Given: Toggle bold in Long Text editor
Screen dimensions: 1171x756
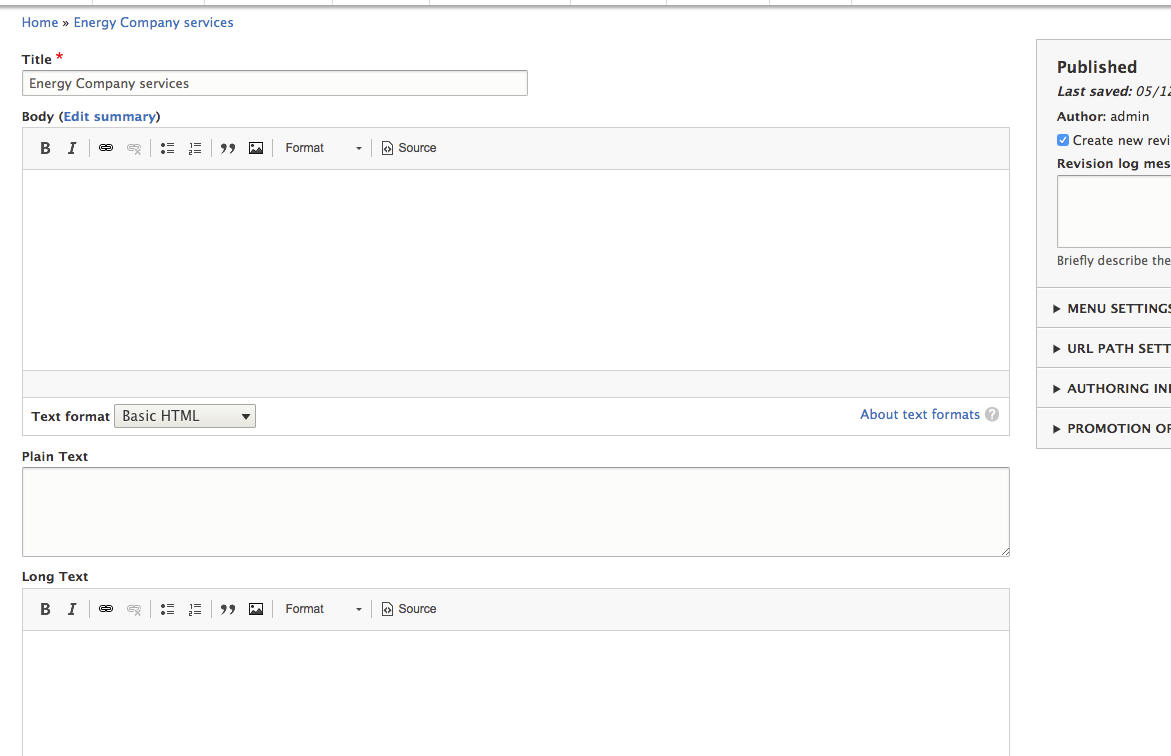Looking at the screenshot, I should coord(45,609).
